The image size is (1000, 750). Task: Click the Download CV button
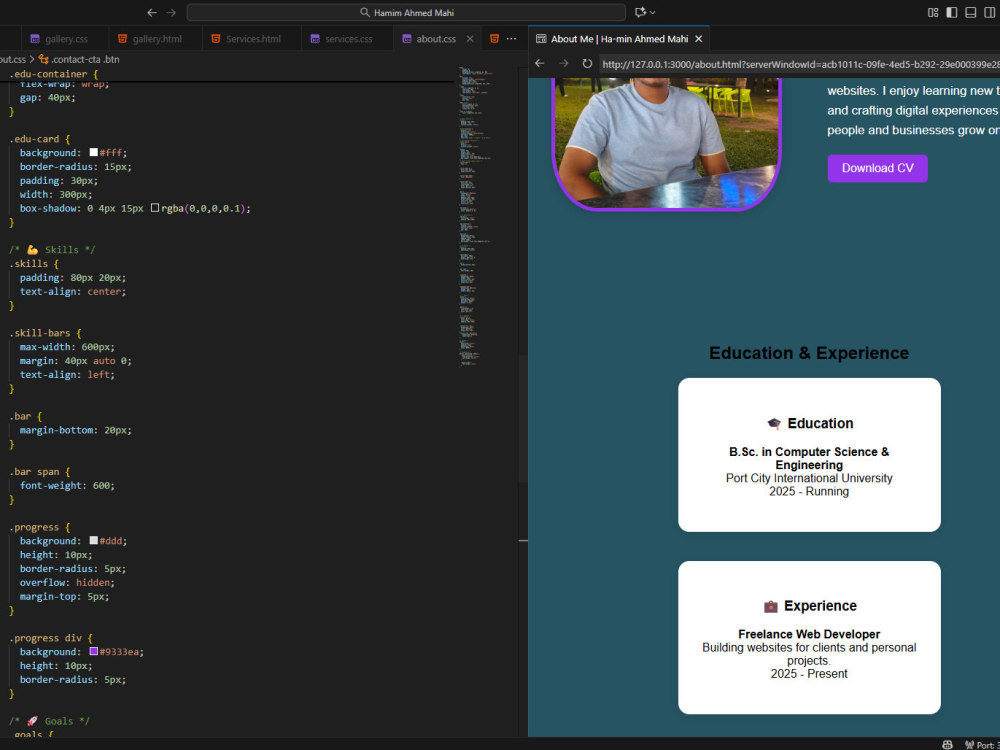[x=878, y=168]
